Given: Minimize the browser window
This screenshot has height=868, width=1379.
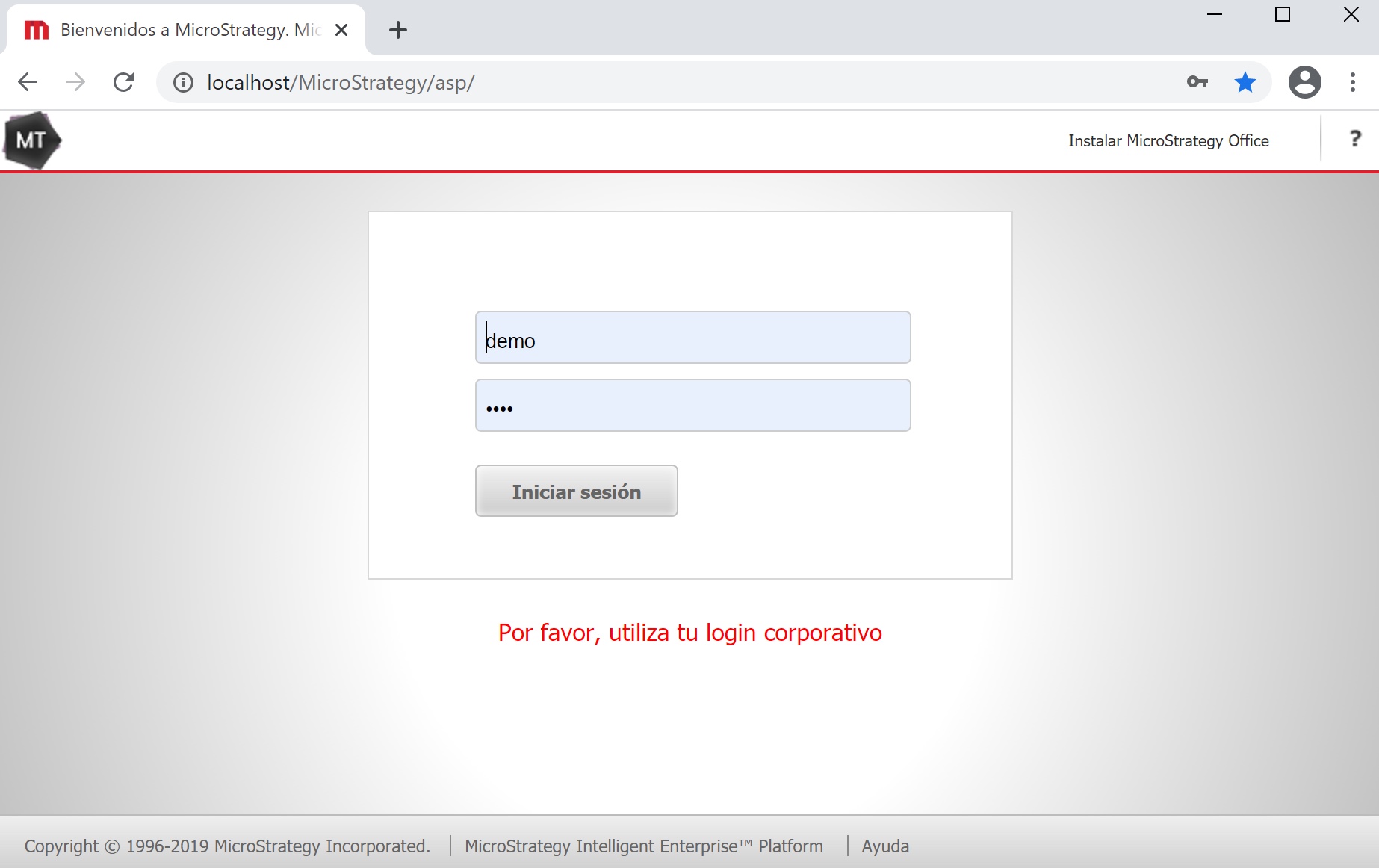Looking at the screenshot, I should point(1215,15).
